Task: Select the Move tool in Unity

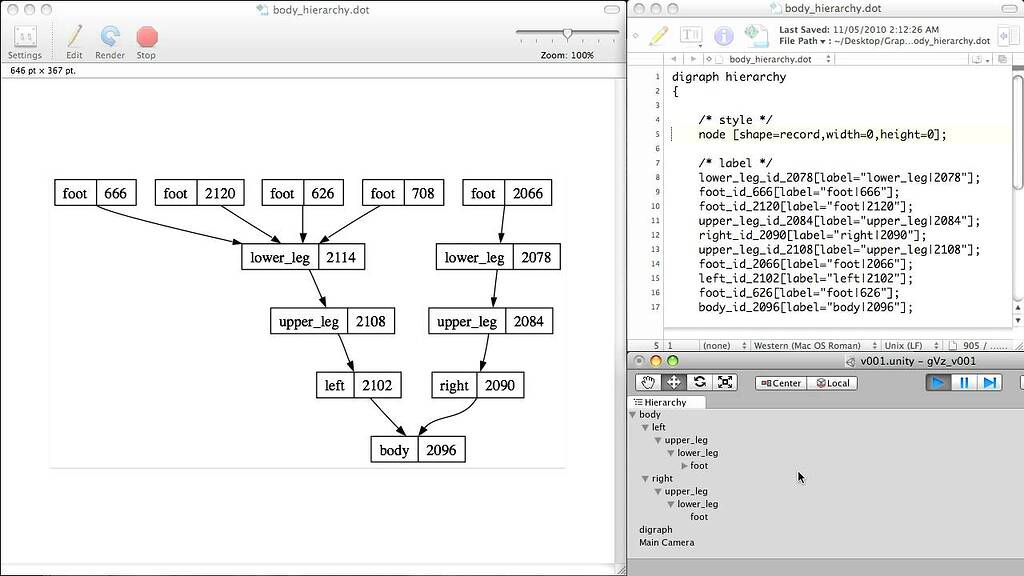Action: [673, 381]
